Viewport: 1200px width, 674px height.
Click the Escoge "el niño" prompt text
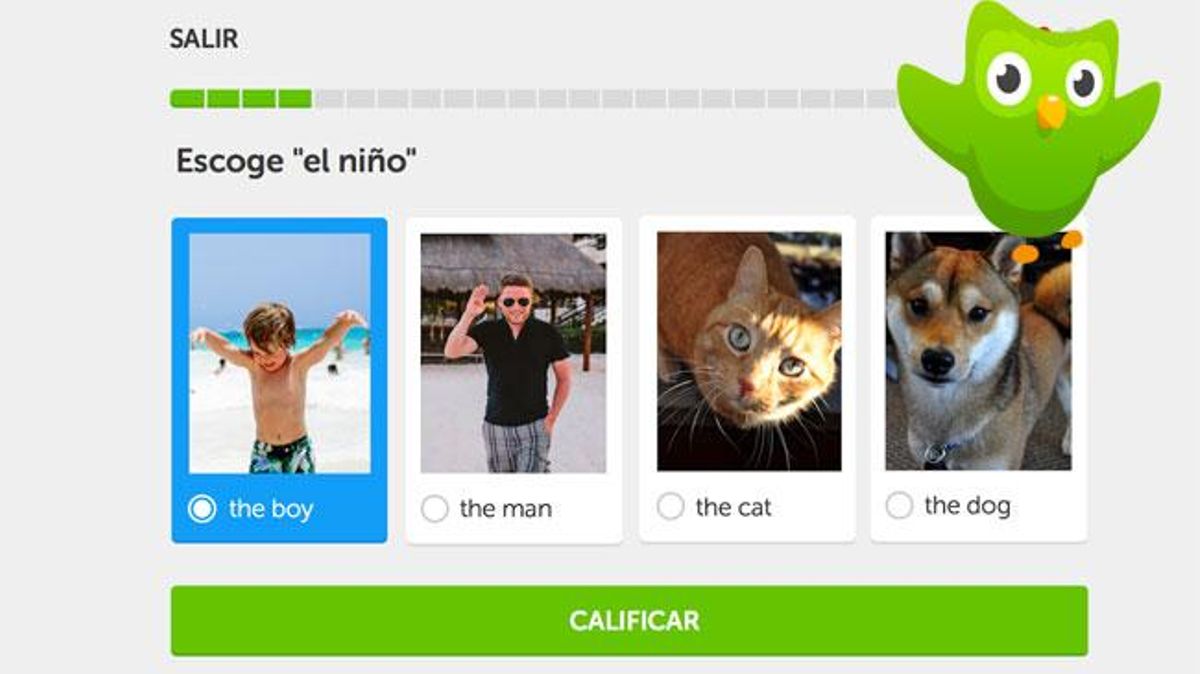(296, 161)
